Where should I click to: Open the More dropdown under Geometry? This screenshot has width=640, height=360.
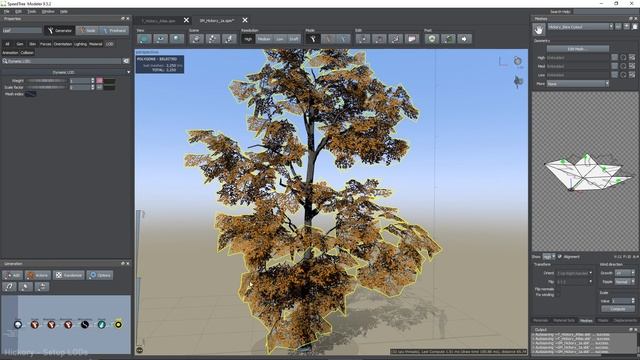pyautogui.click(x=578, y=84)
